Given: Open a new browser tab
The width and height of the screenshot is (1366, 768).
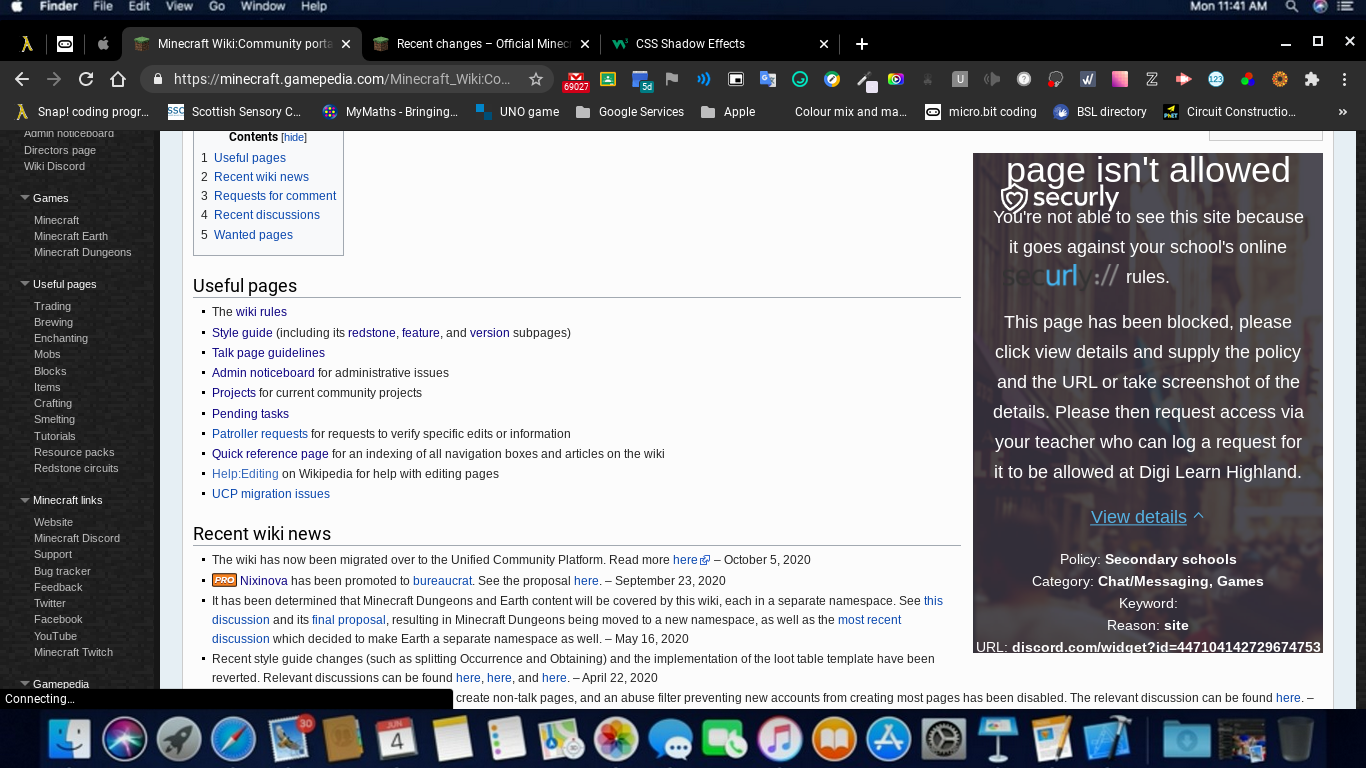Looking at the screenshot, I should [x=862, y=44].
